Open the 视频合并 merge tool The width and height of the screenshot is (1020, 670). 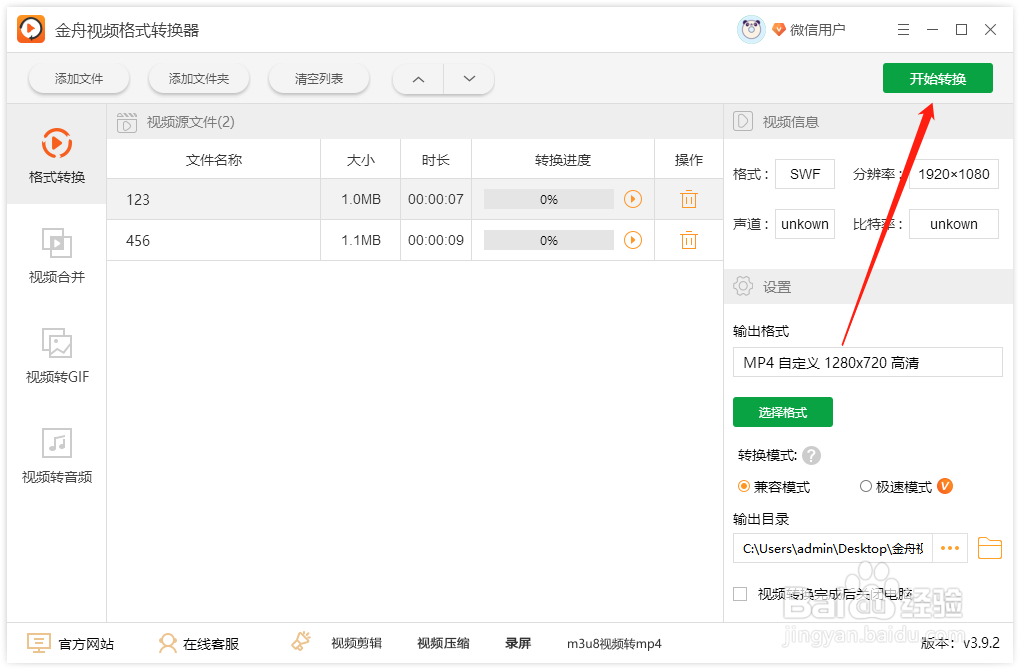tap(57, 255)
